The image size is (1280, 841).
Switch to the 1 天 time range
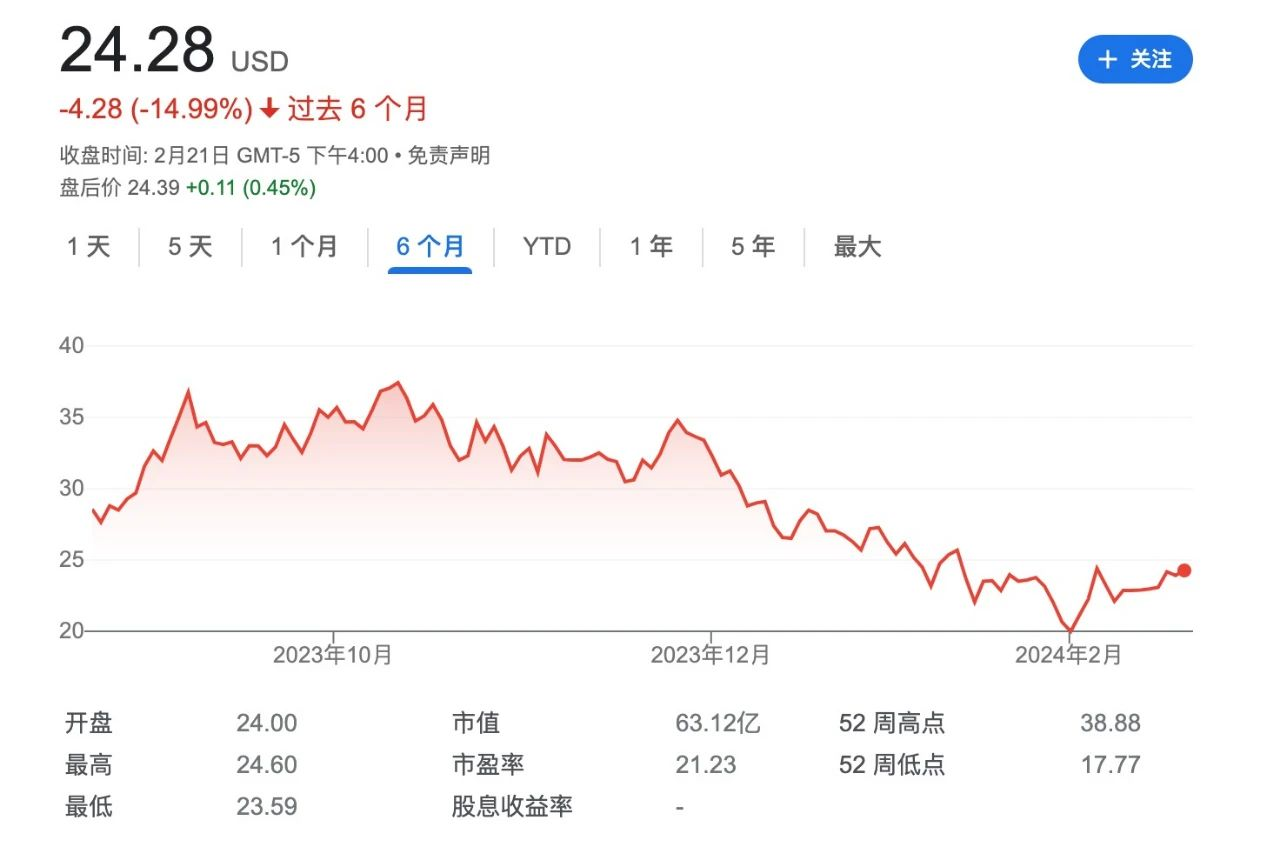pos(89,247)
